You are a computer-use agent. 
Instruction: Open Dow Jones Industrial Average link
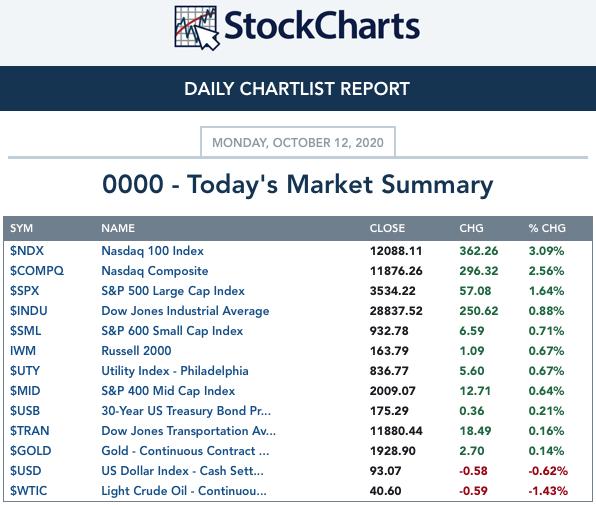(185, 311)
